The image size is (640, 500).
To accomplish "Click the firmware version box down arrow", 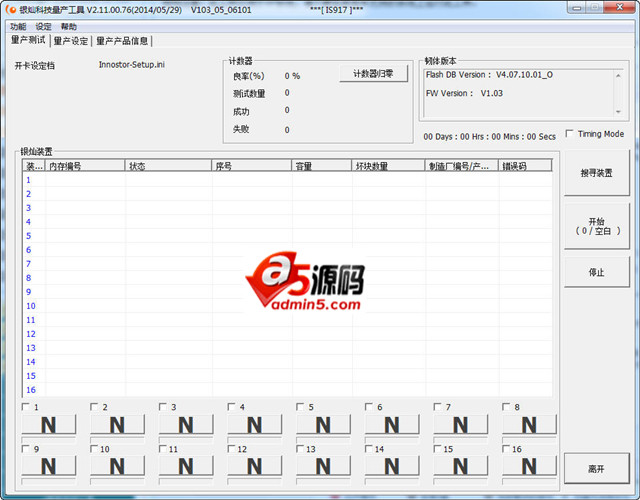I will [618, 111].
